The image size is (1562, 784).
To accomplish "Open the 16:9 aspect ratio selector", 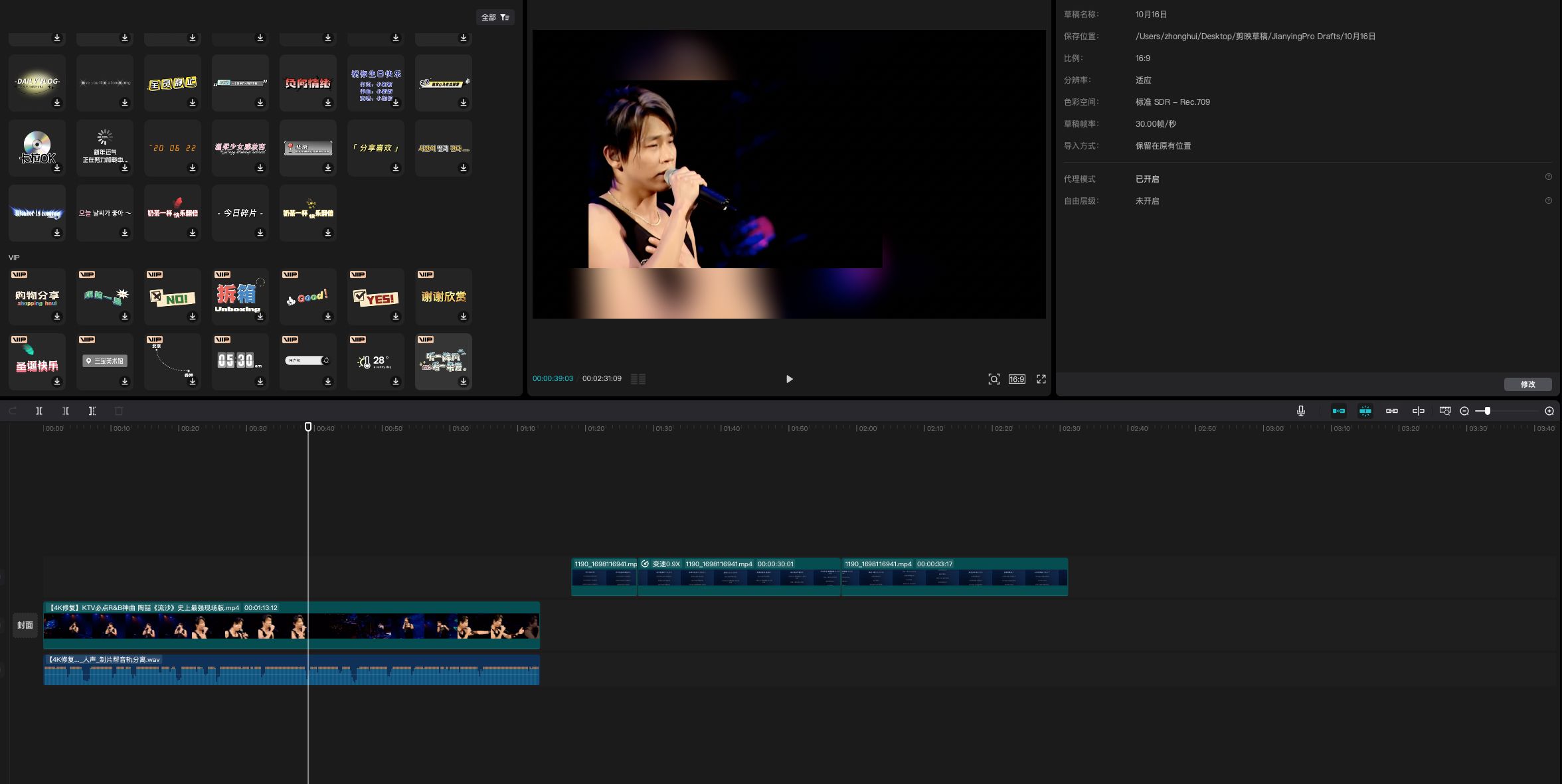I will (x=1017, y=379).
